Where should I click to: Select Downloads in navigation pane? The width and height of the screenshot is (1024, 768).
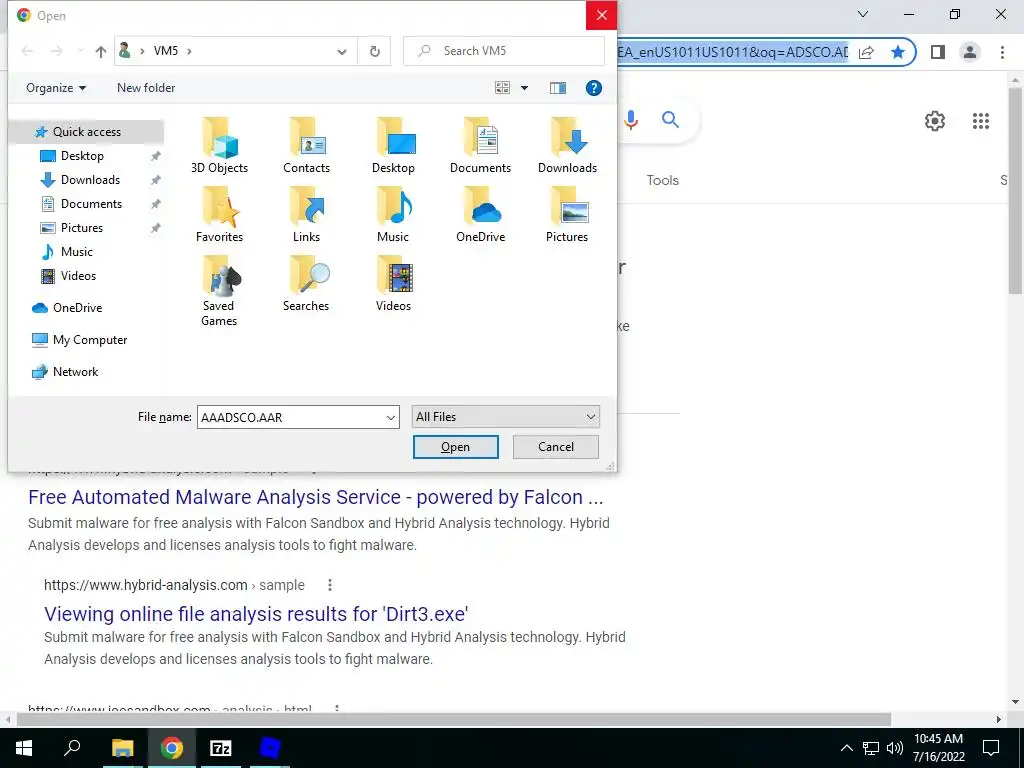coord(90,180)
